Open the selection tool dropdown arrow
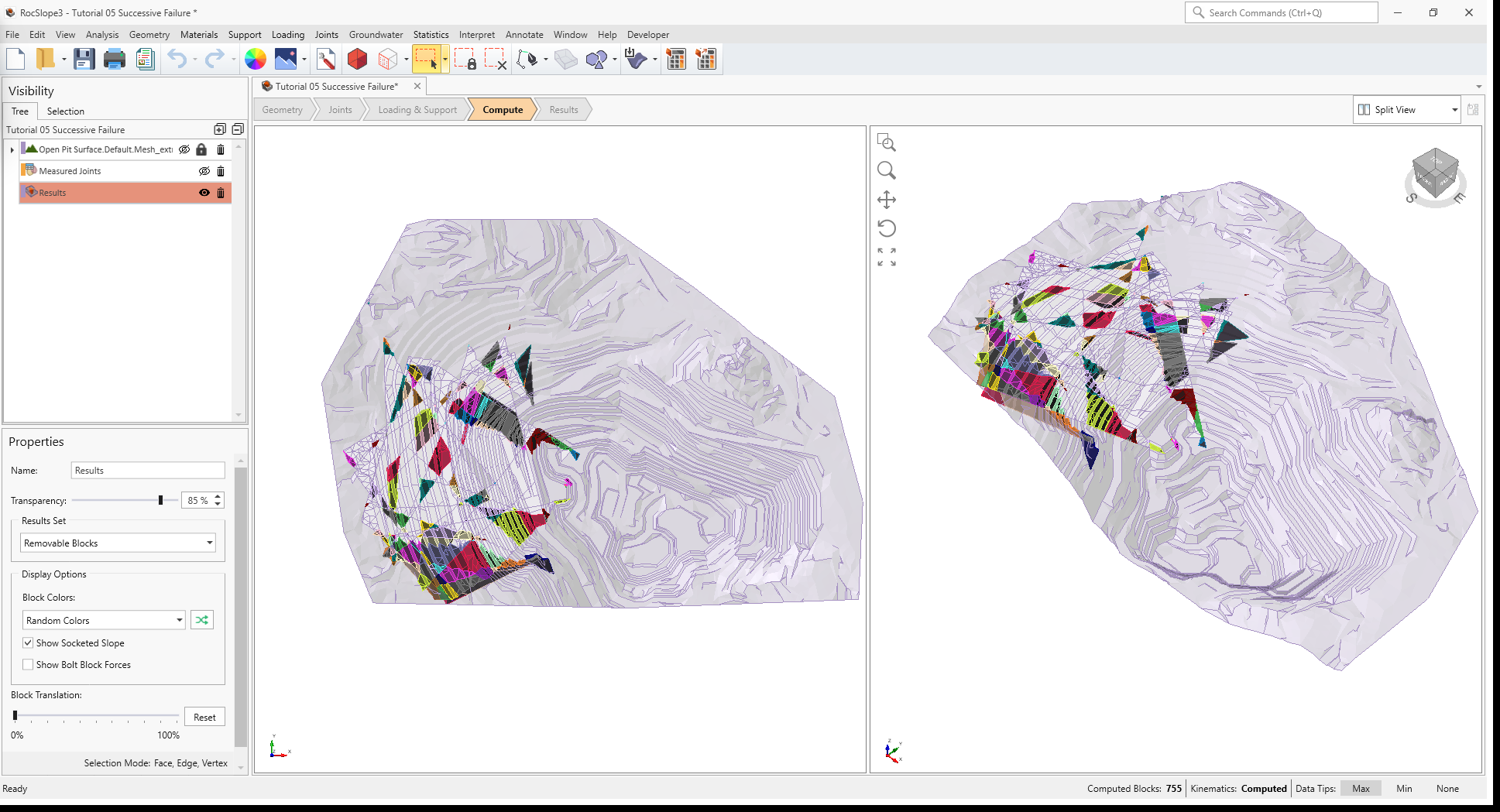 pos(445,60)
